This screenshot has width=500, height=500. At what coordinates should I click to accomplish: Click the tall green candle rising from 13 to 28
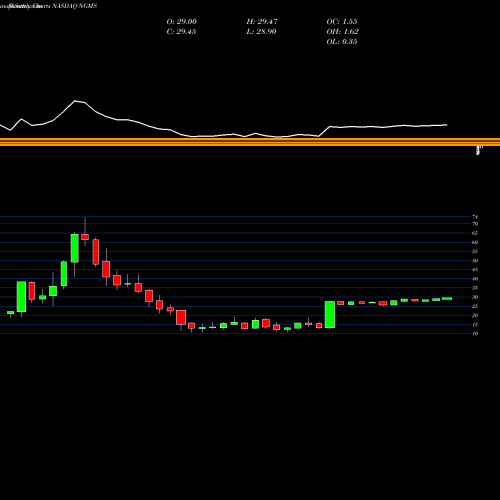coord(330,315)
